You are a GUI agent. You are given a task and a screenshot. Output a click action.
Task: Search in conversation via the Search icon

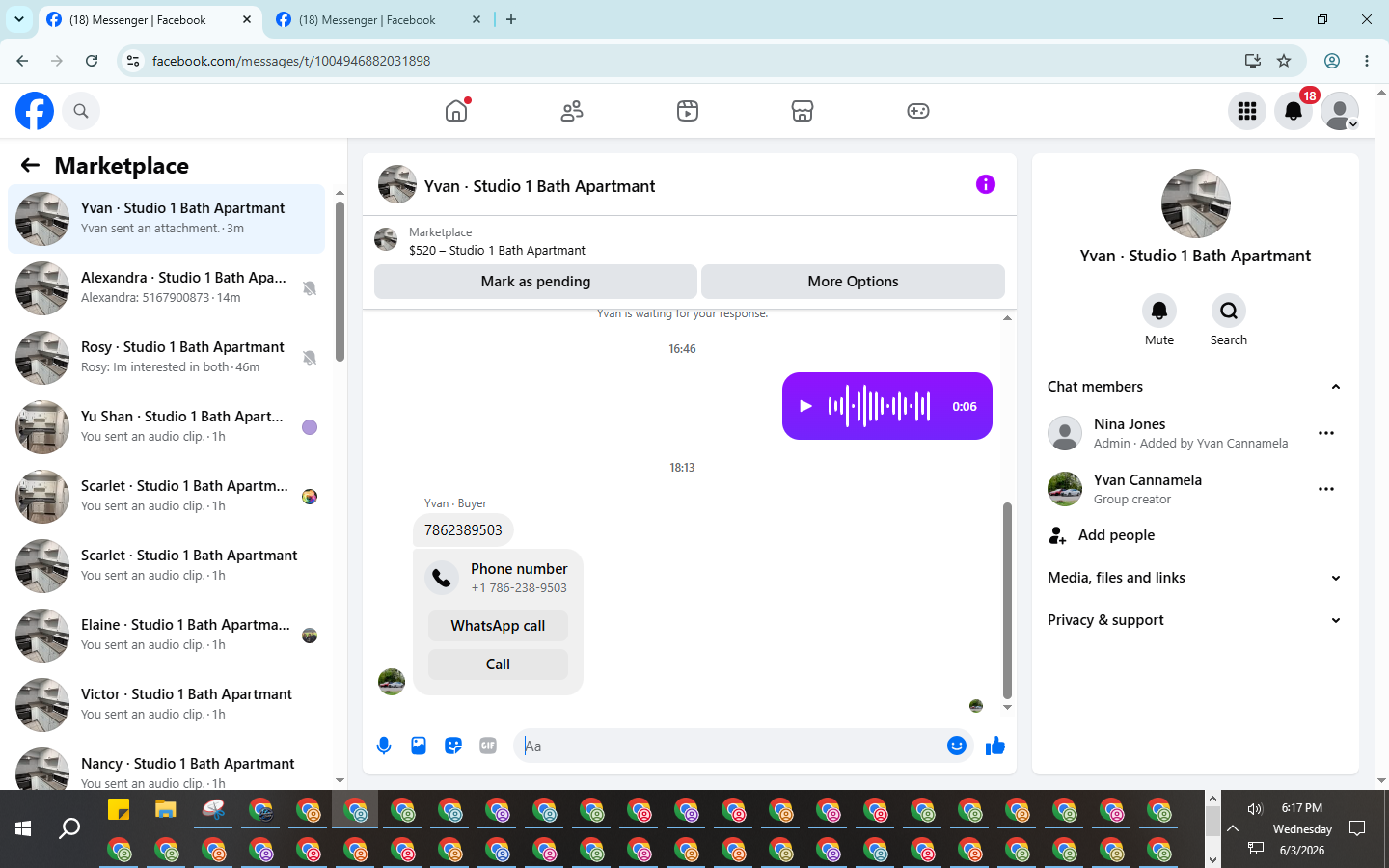pos(1229,311)
